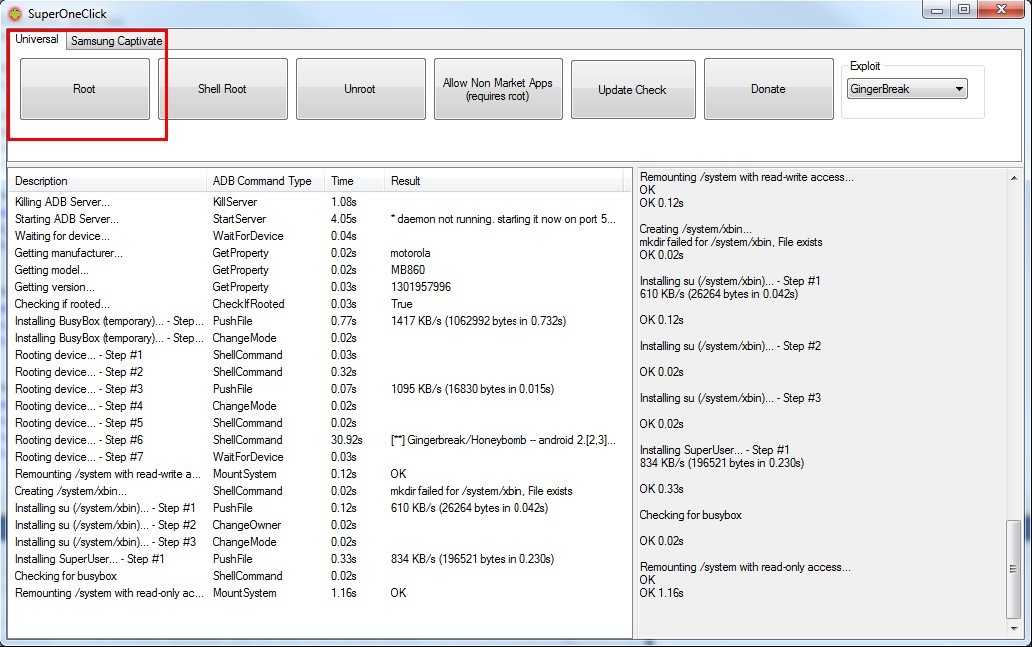Click Allow Non Market Apps button
Image resolution: width=1032 pixels, height=647 pixels.
(x=497, y=89)
